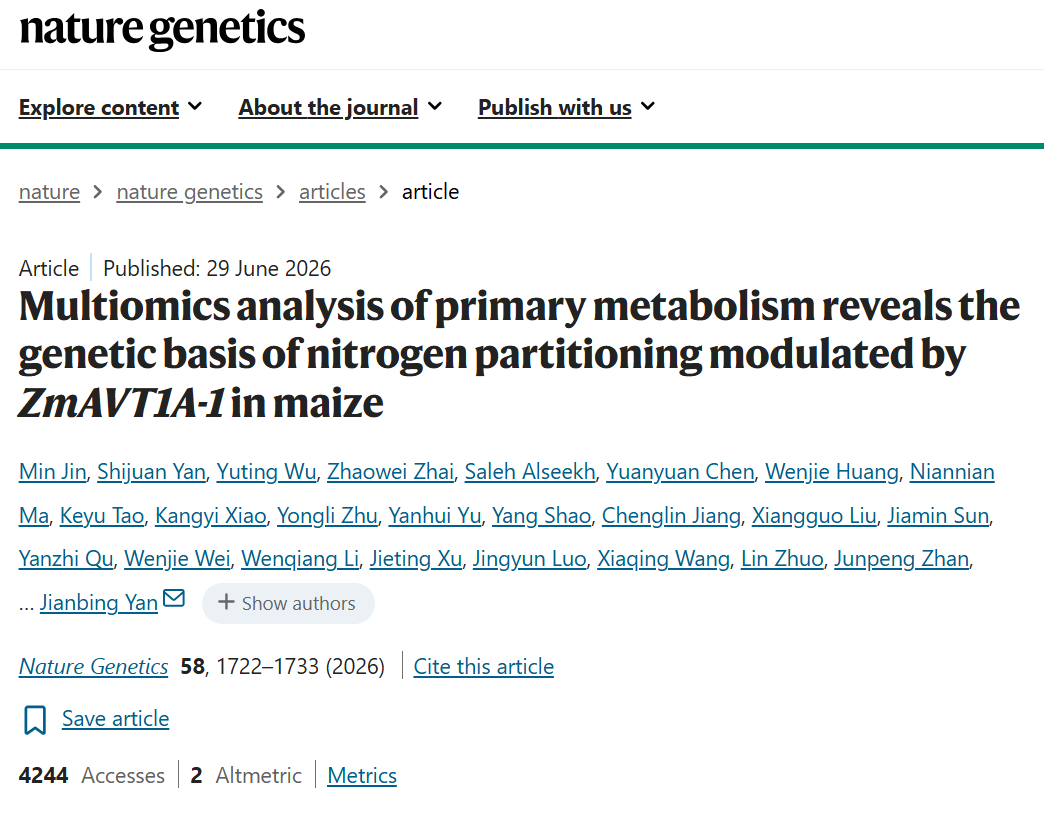This screenshot has width=1044, height=816.
Task: Click the bookmark icon beside Save article
Action: coord(35,720)
